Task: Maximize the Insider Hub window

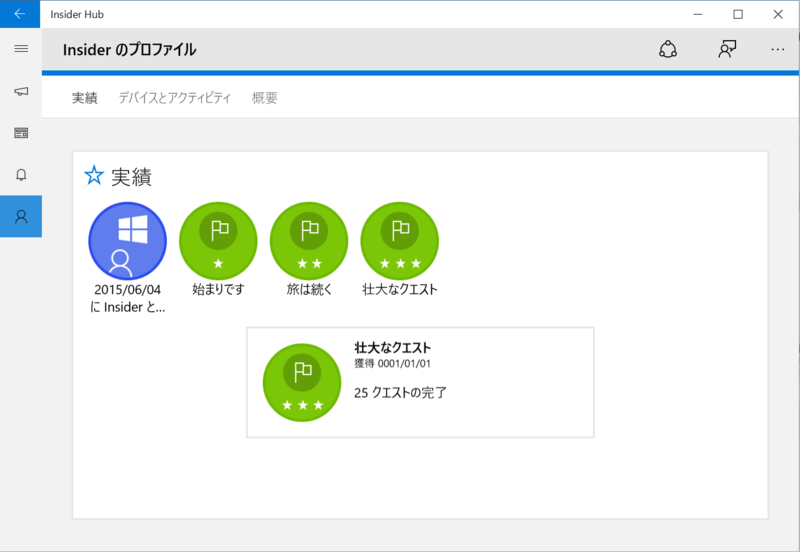Action: pos(738,14)
